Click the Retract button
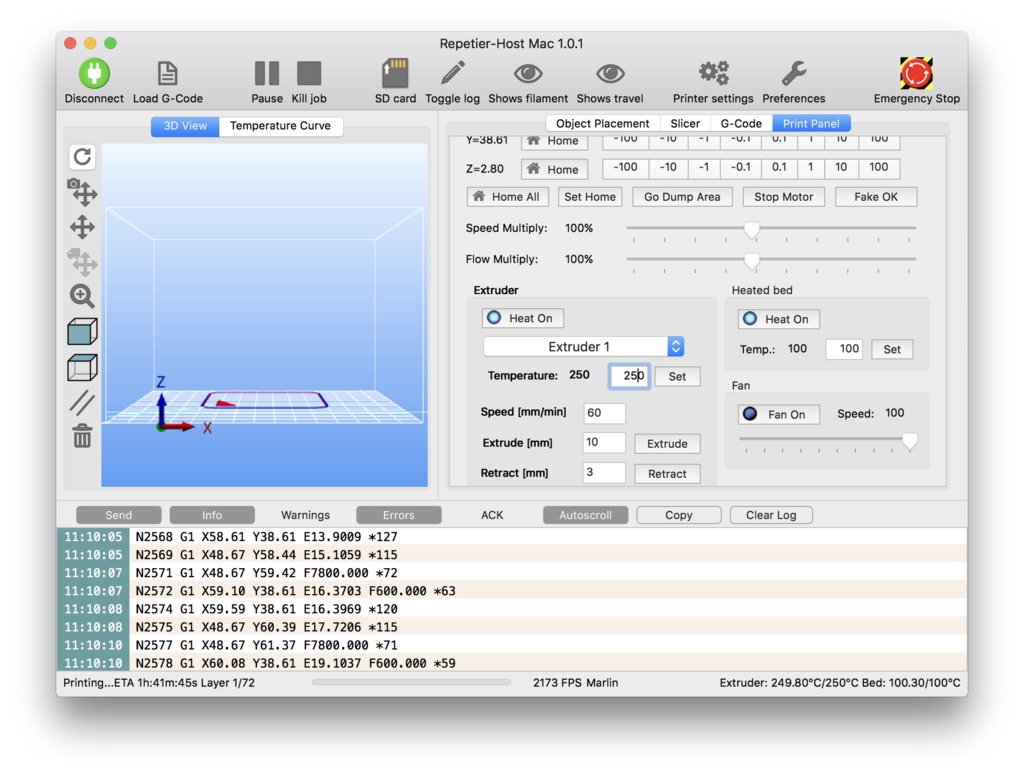Image resolution: width=1024 pixels, height=777 pixels. pyautogui.click(x=667, y=474)
